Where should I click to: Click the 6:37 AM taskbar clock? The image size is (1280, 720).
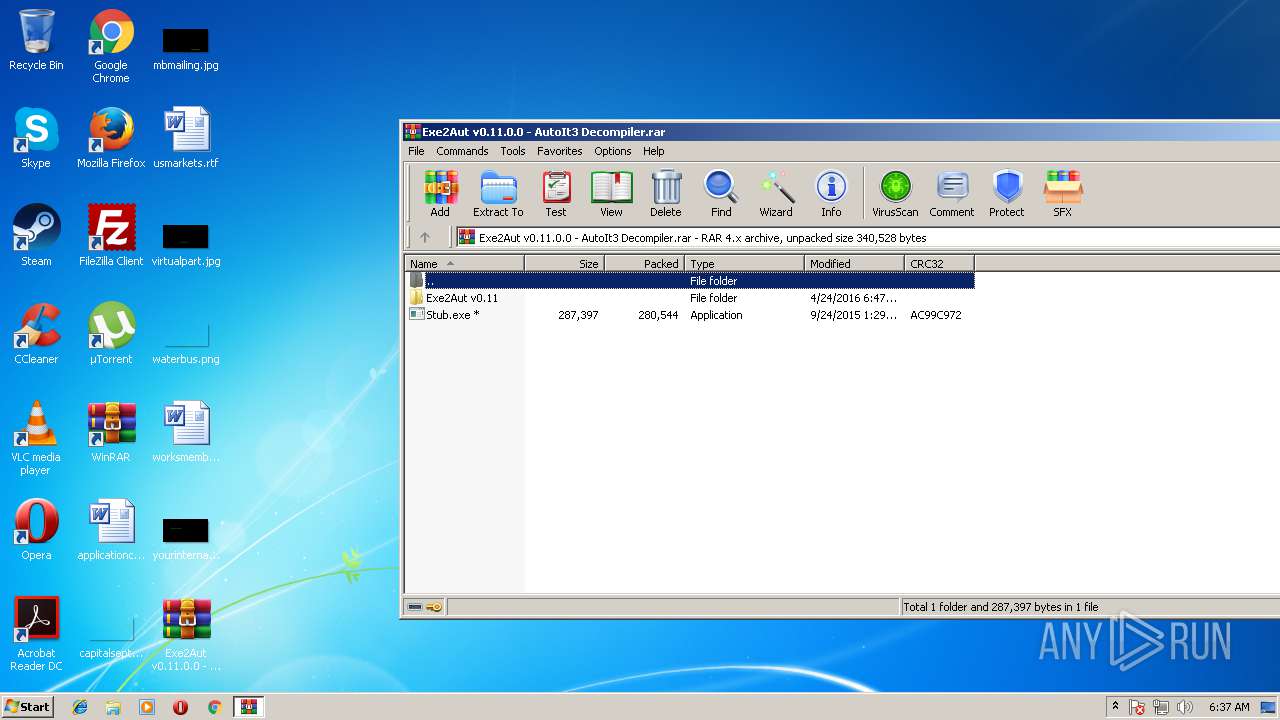[1229, 707]
